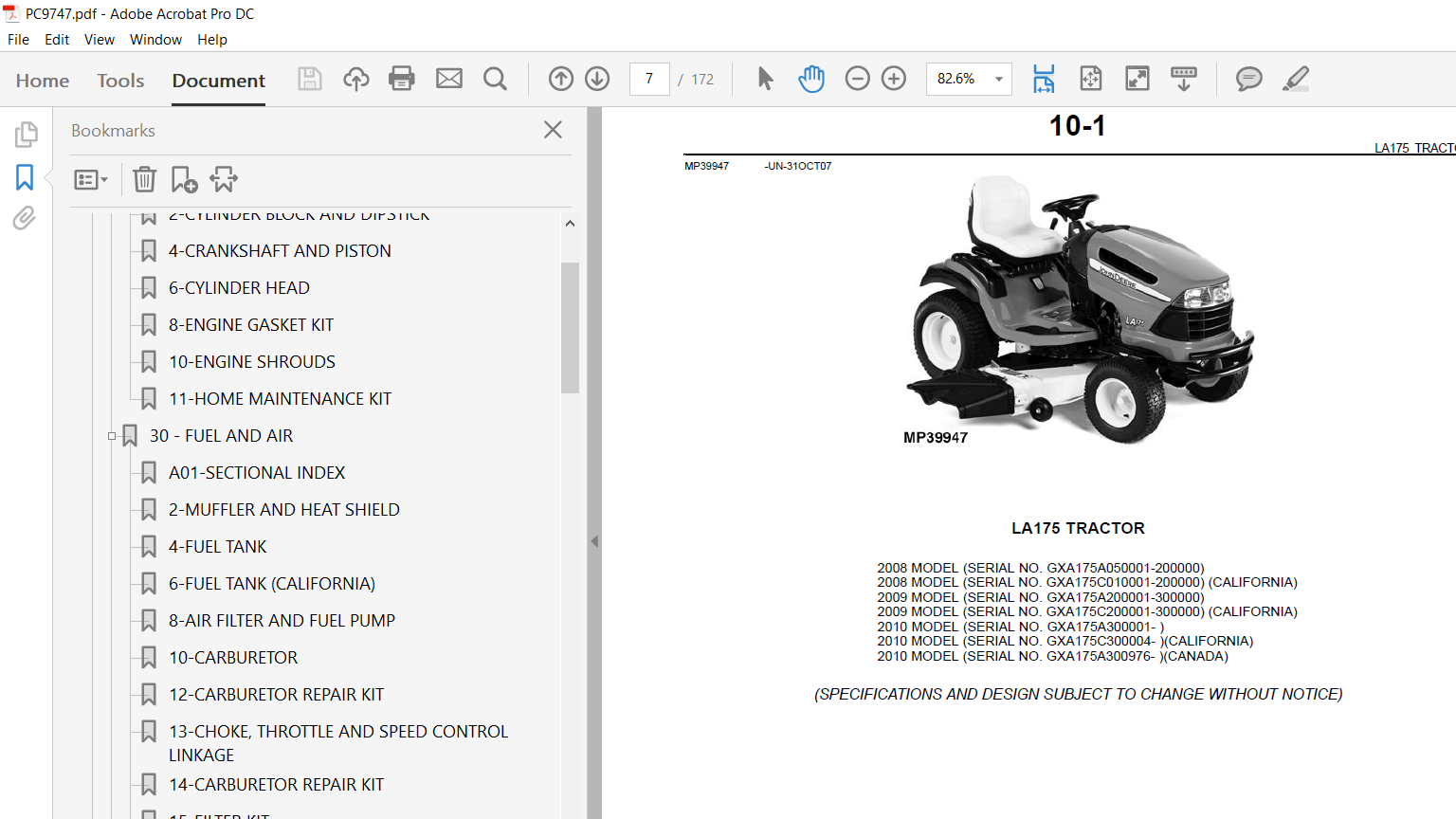Image resolution: width=1456 pixels, height=819 pixels.
Task: Print the document using printer icon
Action: [402, 79]
